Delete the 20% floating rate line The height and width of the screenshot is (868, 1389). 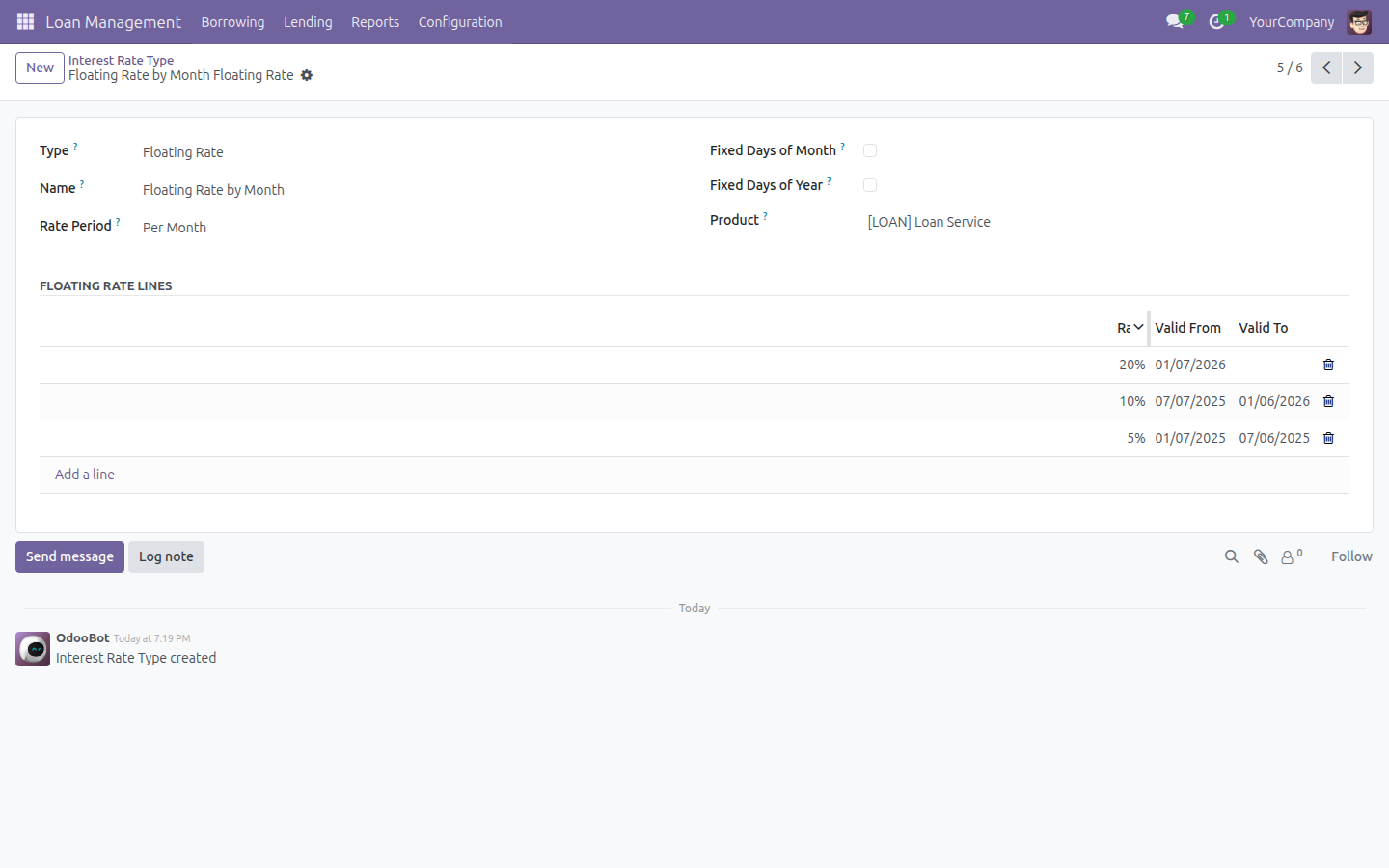coord(1328,365)
